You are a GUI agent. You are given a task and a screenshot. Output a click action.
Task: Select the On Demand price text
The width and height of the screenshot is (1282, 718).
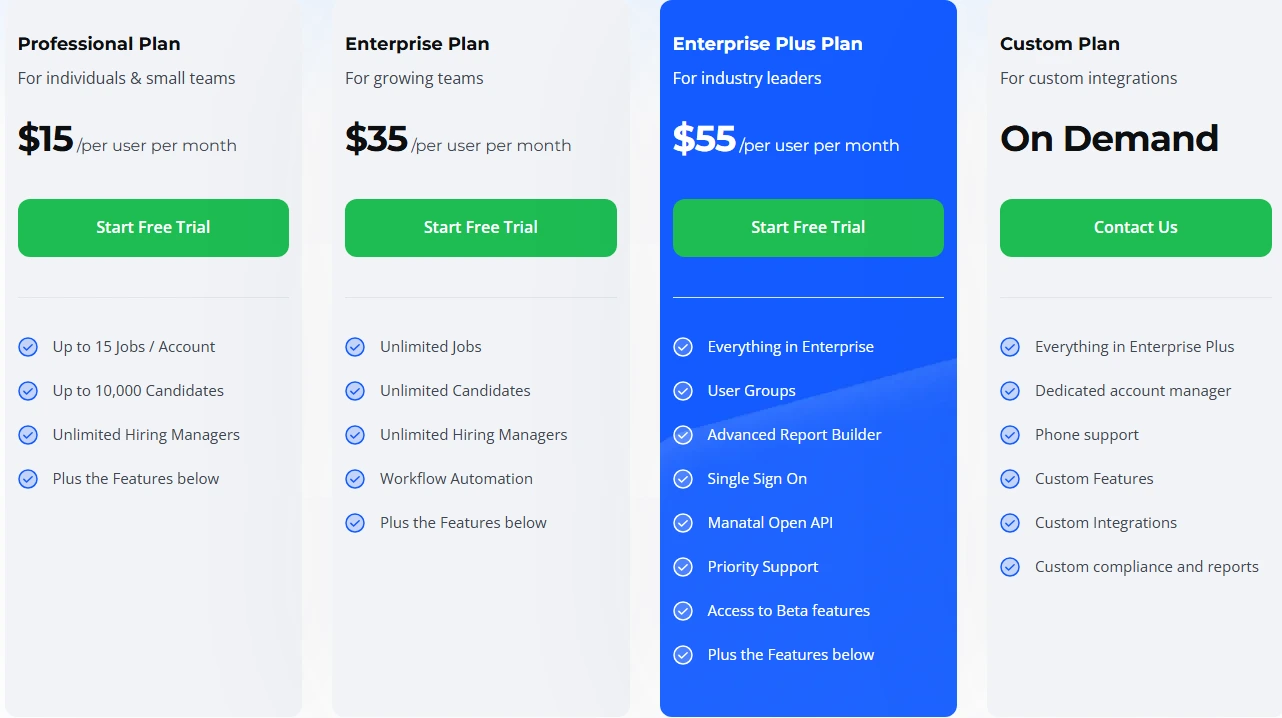(x=1108, y=138)
